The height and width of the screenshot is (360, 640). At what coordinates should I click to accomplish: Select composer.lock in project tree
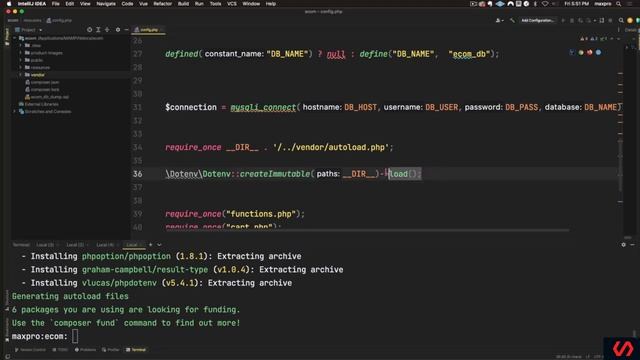pos(42,89)
